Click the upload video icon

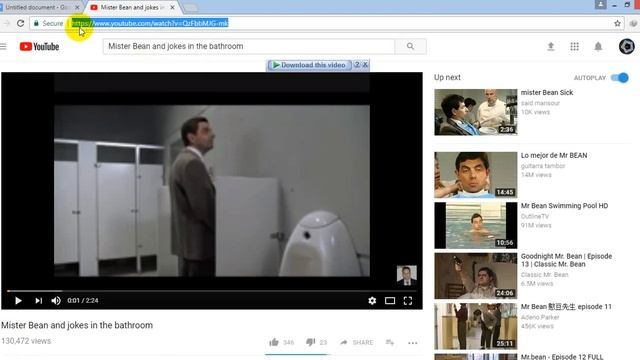click(551, 47)
